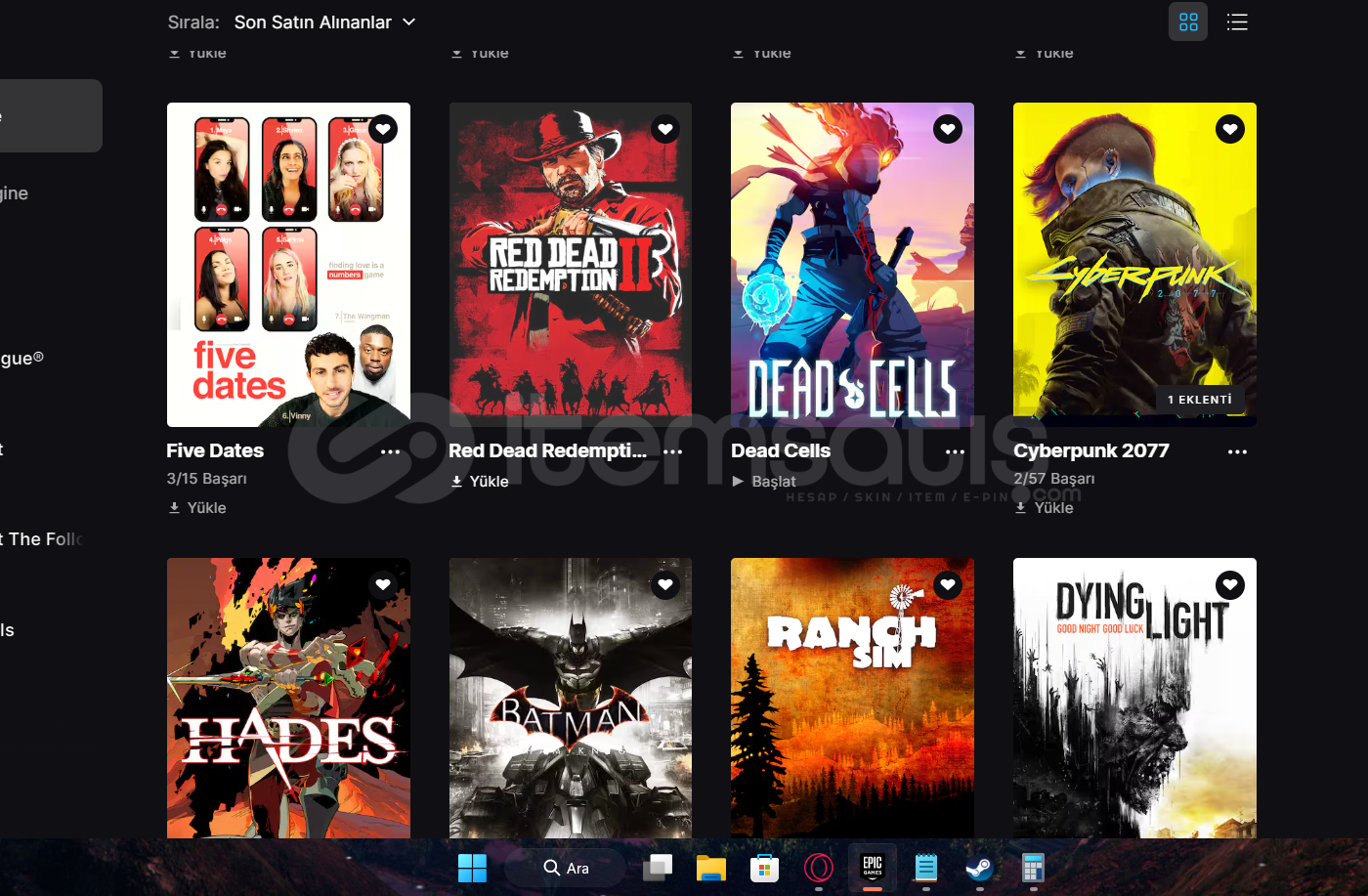Open Dead Cells three-dot options menu
The width and height of the screenshot is (1368, 896).
pyautogui.click(x=956, y=451)
